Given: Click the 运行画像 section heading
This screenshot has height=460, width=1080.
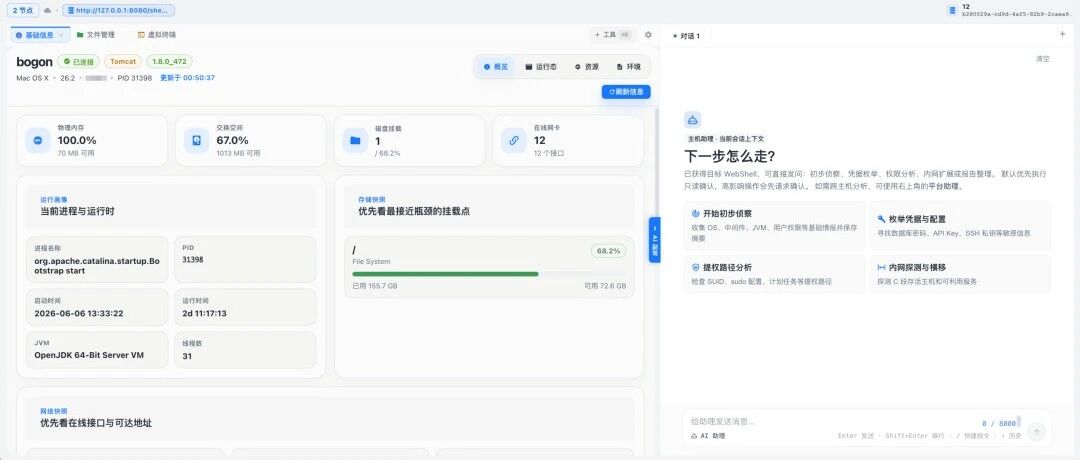Looking at the screenshot, I should tap(54, 200).
